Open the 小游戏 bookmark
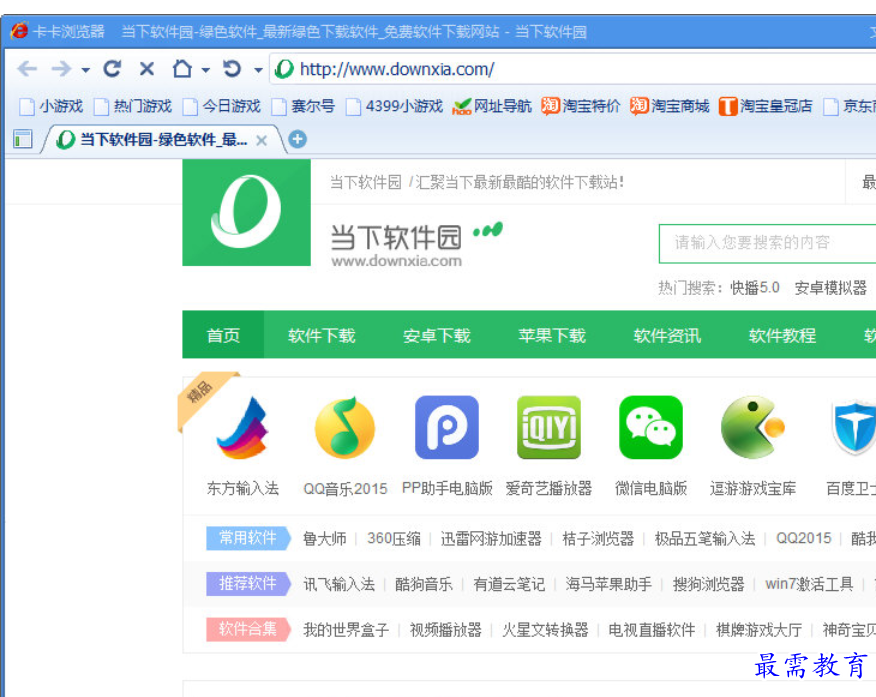Image resolution: width=876 pixels, height=697 pixels. point(51,106)
